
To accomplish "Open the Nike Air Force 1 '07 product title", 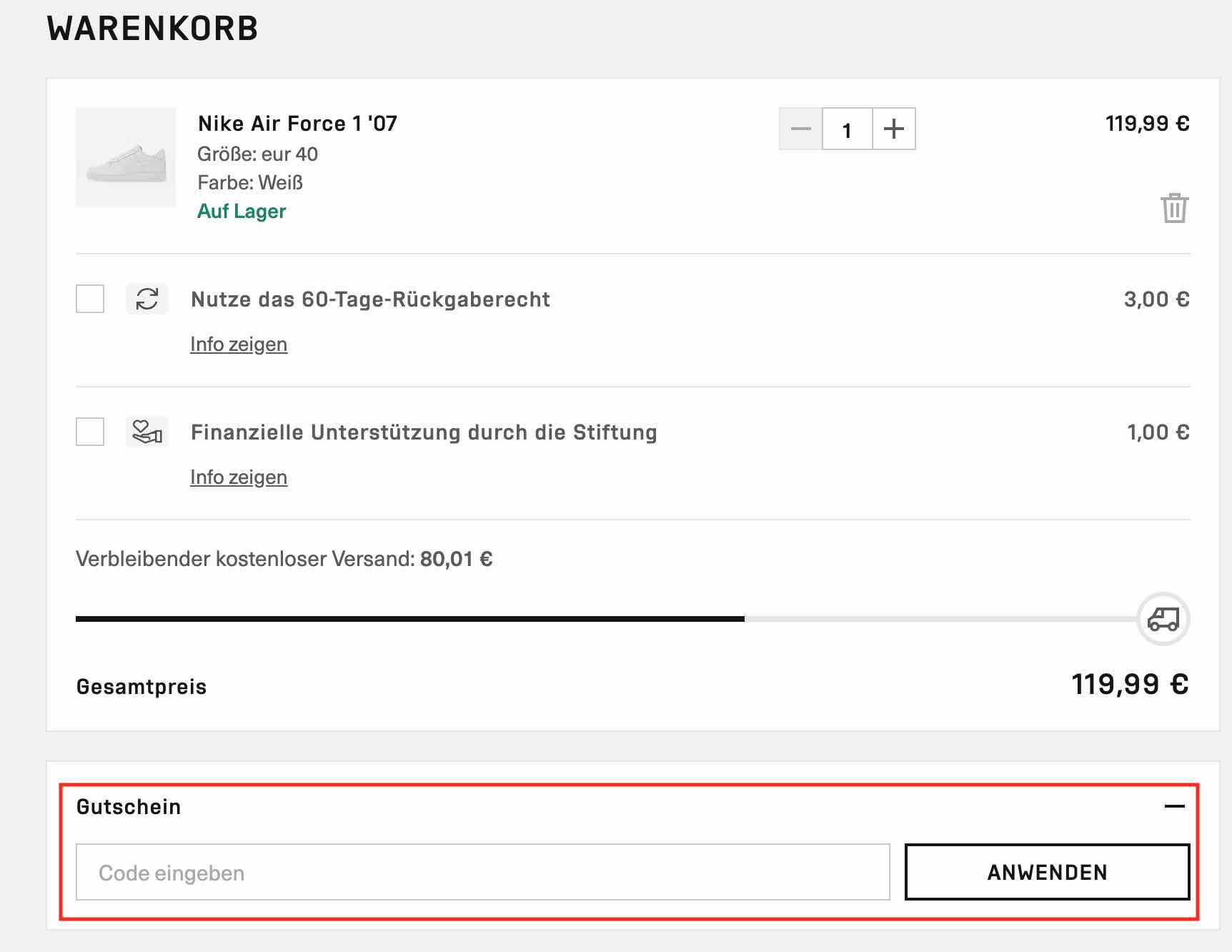I will (x=297, y=124).
